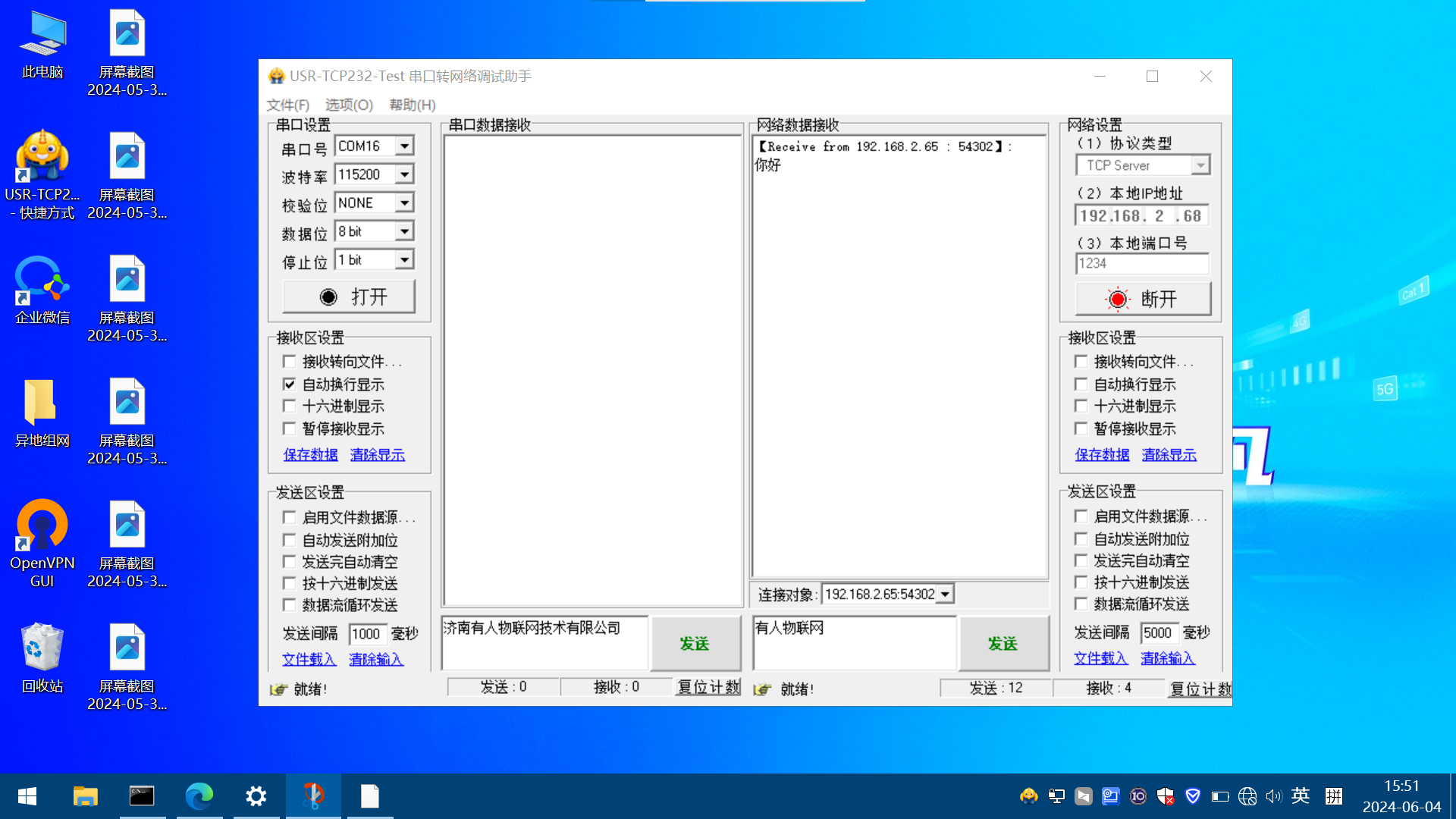
Task: Expand the 连接对象 client address dropdown
Action: (945, 595)
